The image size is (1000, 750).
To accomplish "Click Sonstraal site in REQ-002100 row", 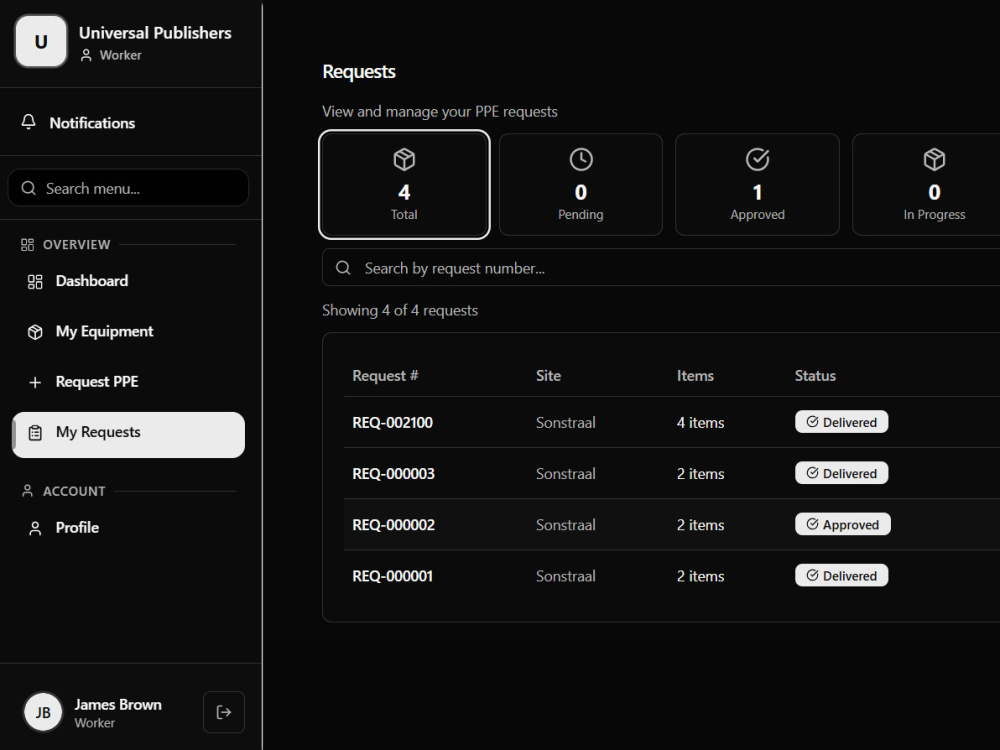I will (566, 423).
